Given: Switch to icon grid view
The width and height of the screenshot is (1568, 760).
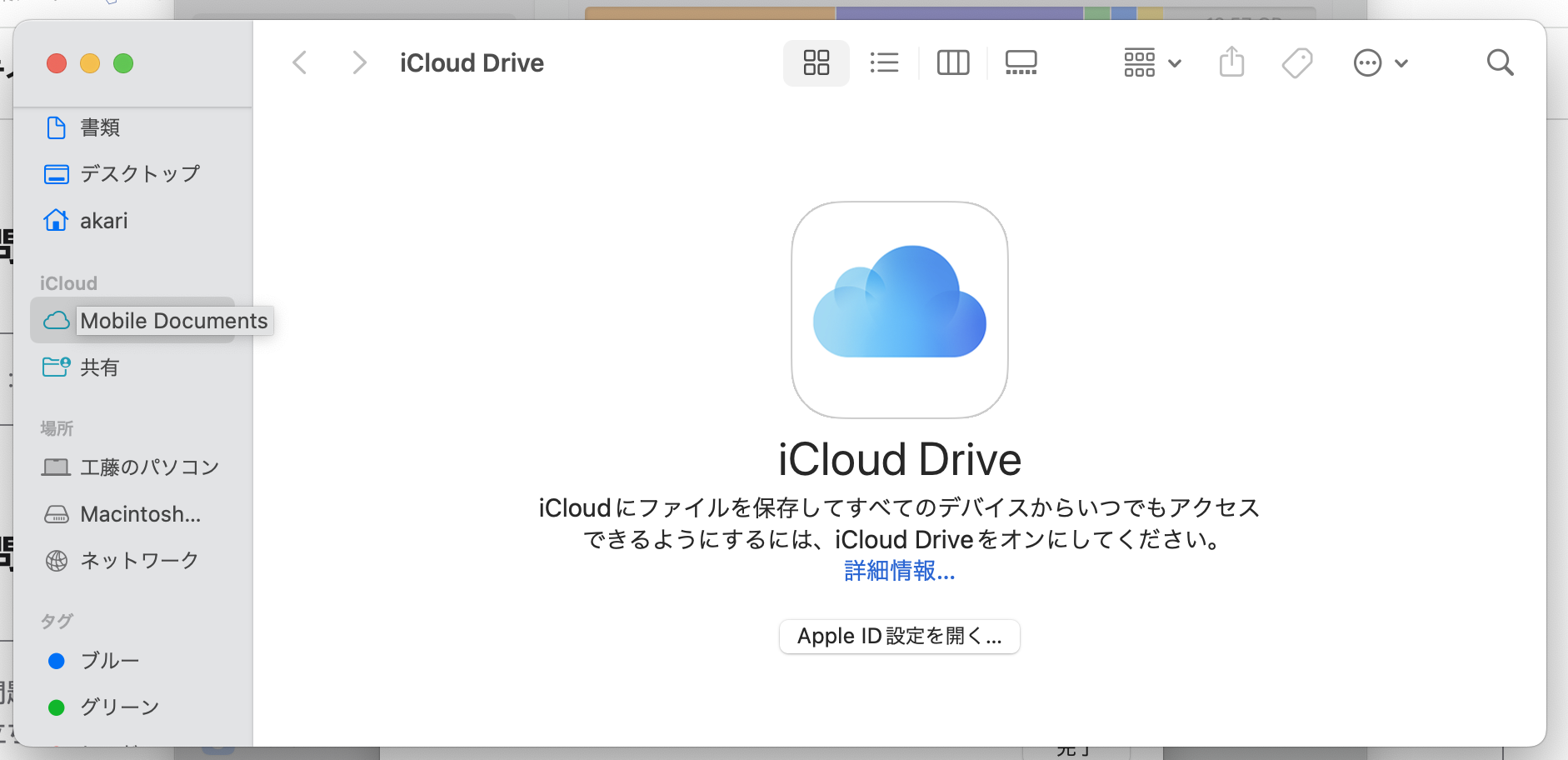Looking at the screenshot, I should tap(816, 62).
